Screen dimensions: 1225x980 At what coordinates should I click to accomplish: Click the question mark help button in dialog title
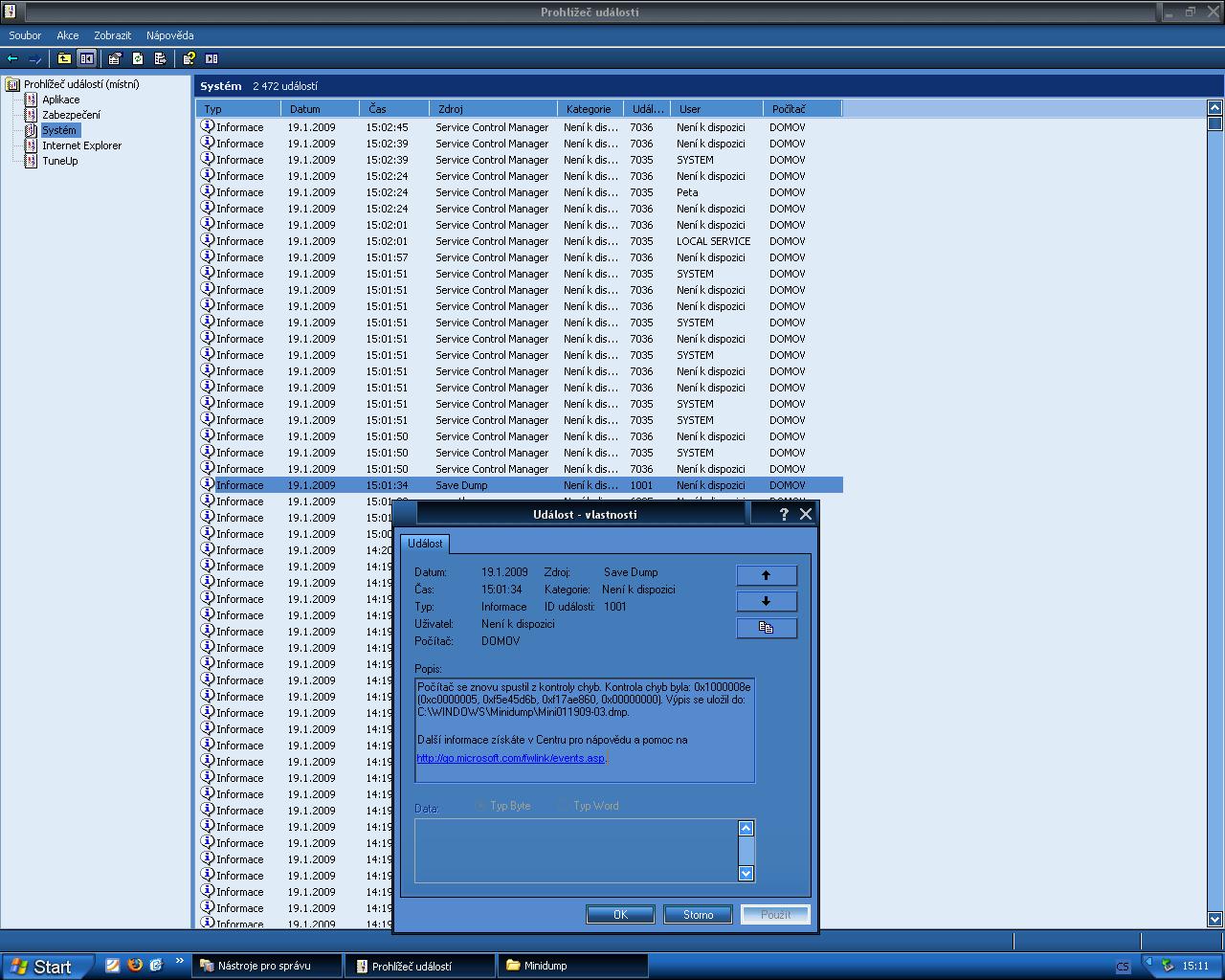[784, 514]
